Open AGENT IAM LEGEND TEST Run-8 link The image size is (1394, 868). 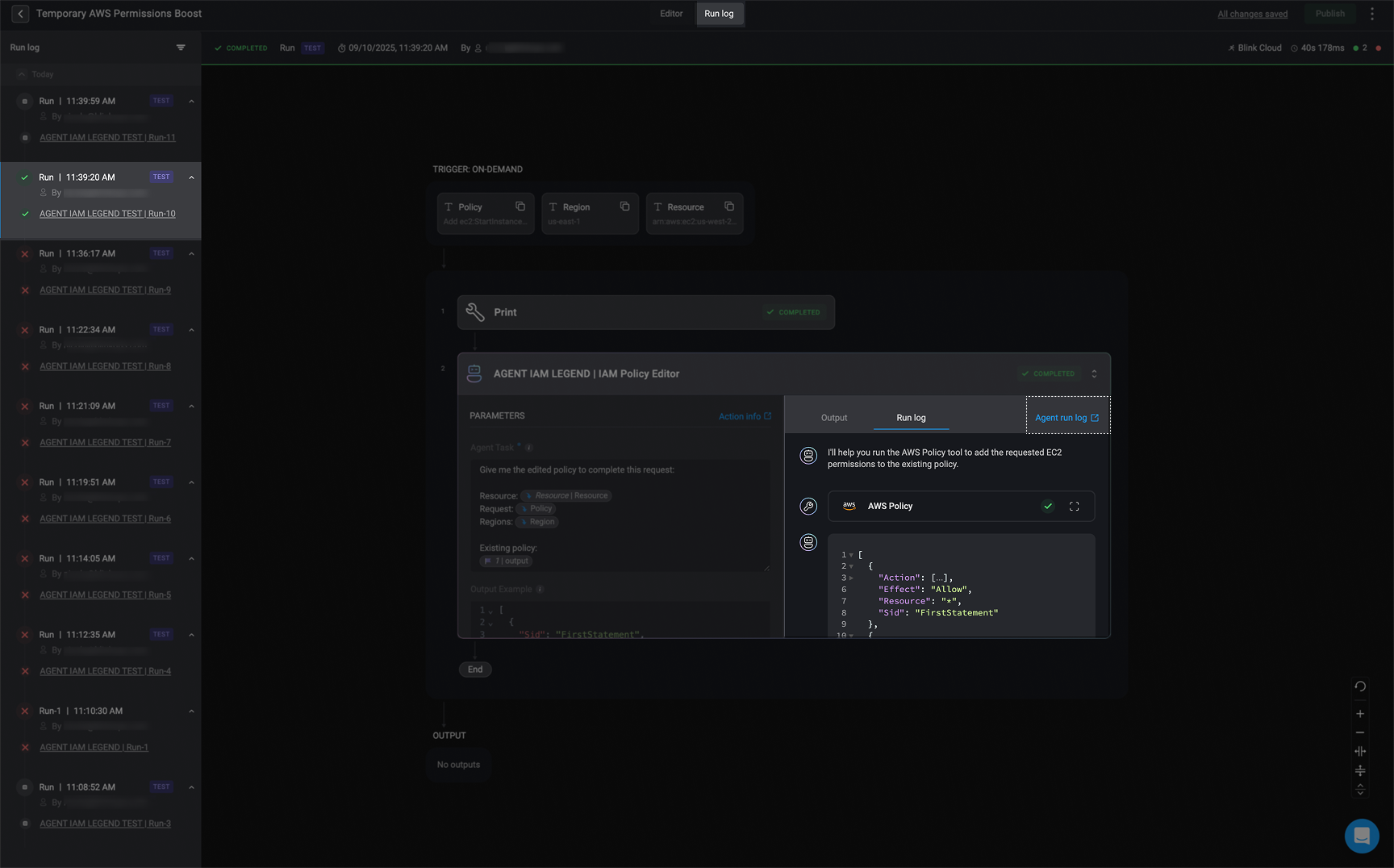pos(105,366)
